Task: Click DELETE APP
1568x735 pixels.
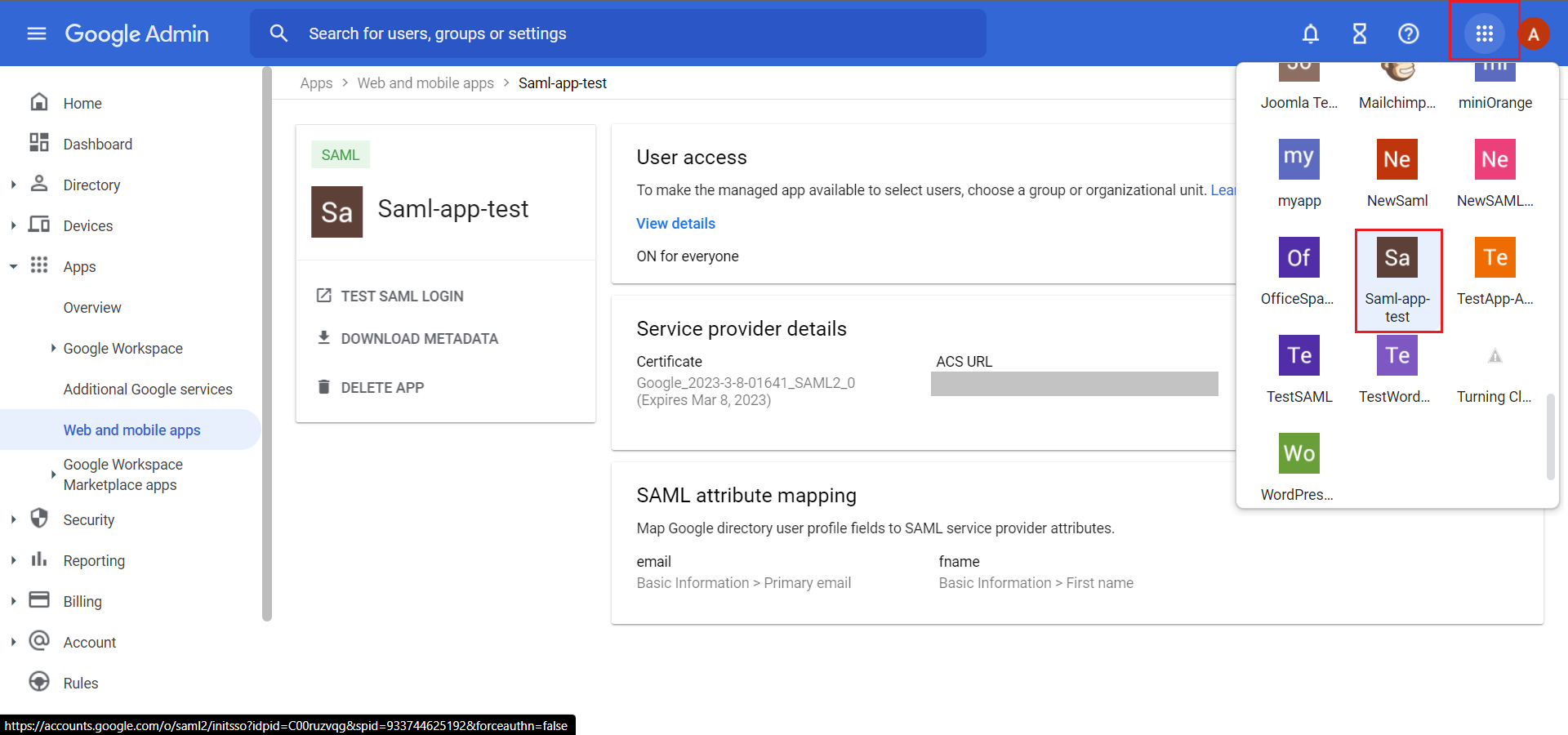Action: [x=371, y=387]
